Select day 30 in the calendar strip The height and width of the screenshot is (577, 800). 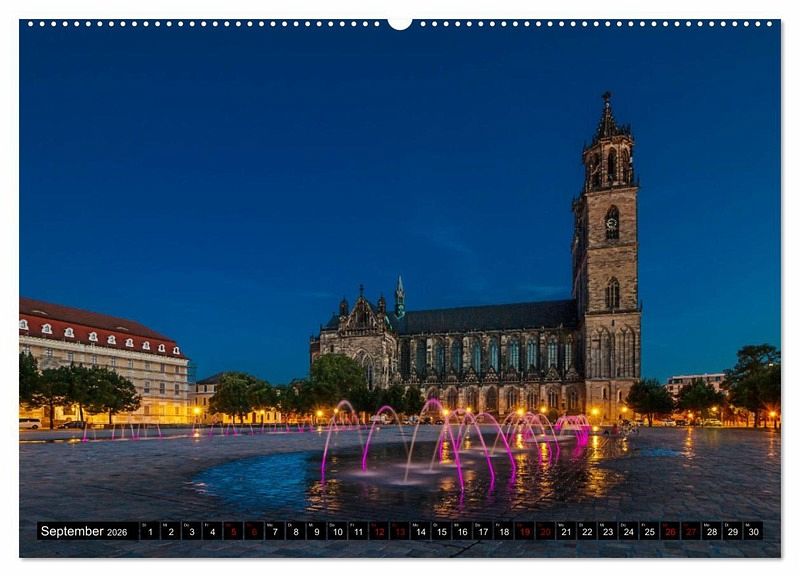(x=754, y=531)
